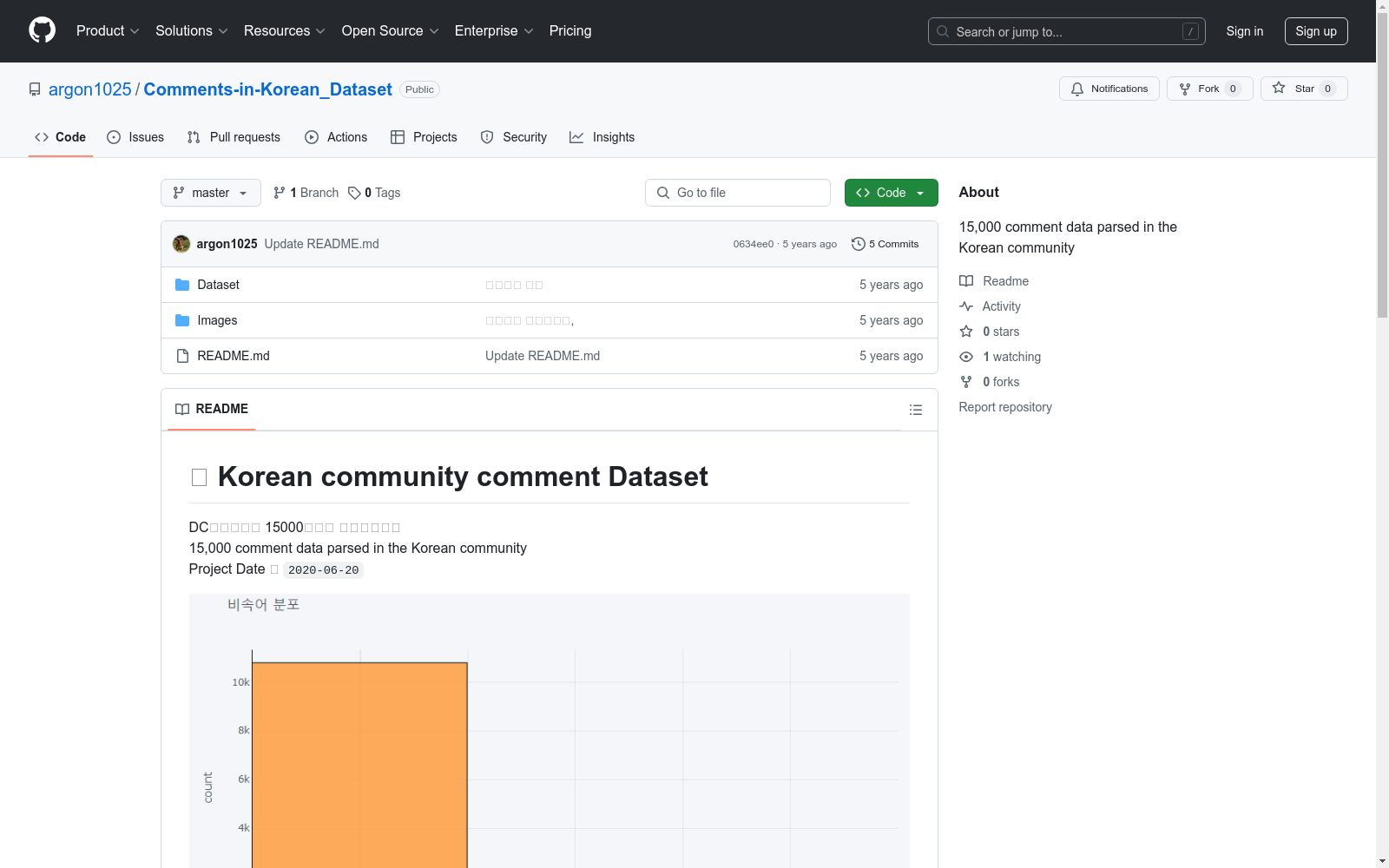The width and height of the screenshot is (1389, 868).
Task: Open the Images folder icon
Action: pos(182,320)
